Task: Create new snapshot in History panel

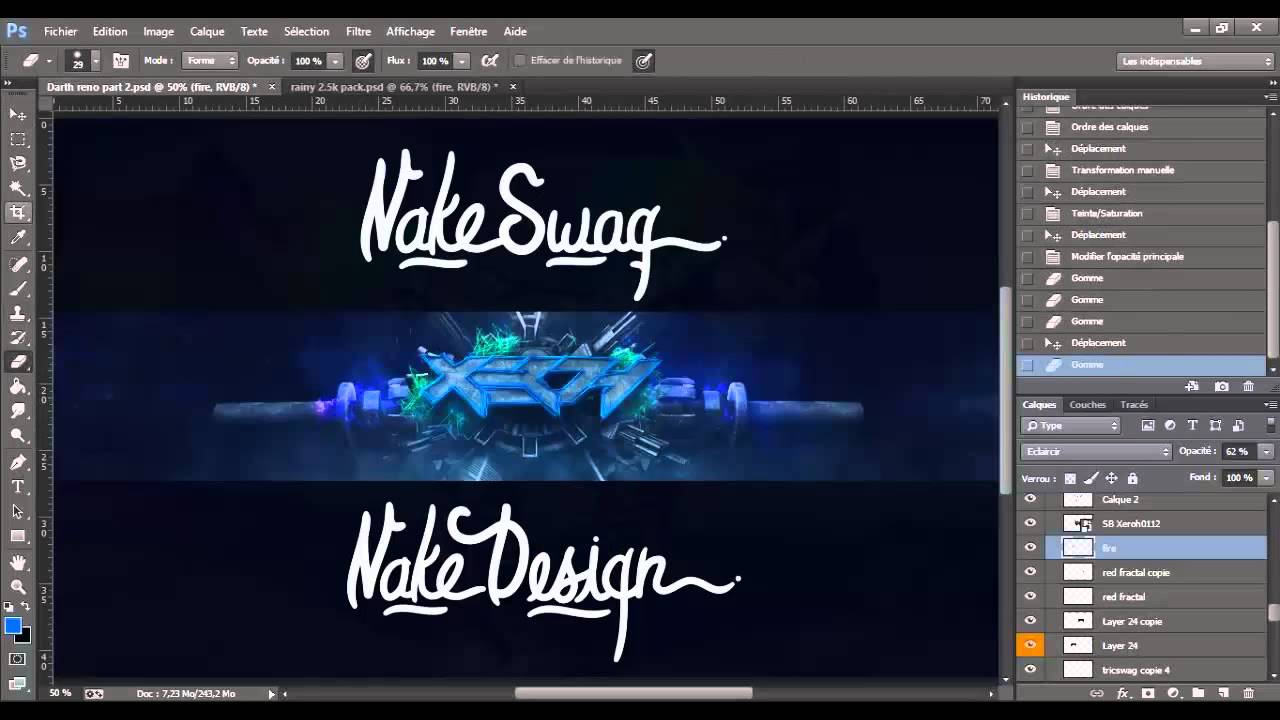Action: (1221, 386)
